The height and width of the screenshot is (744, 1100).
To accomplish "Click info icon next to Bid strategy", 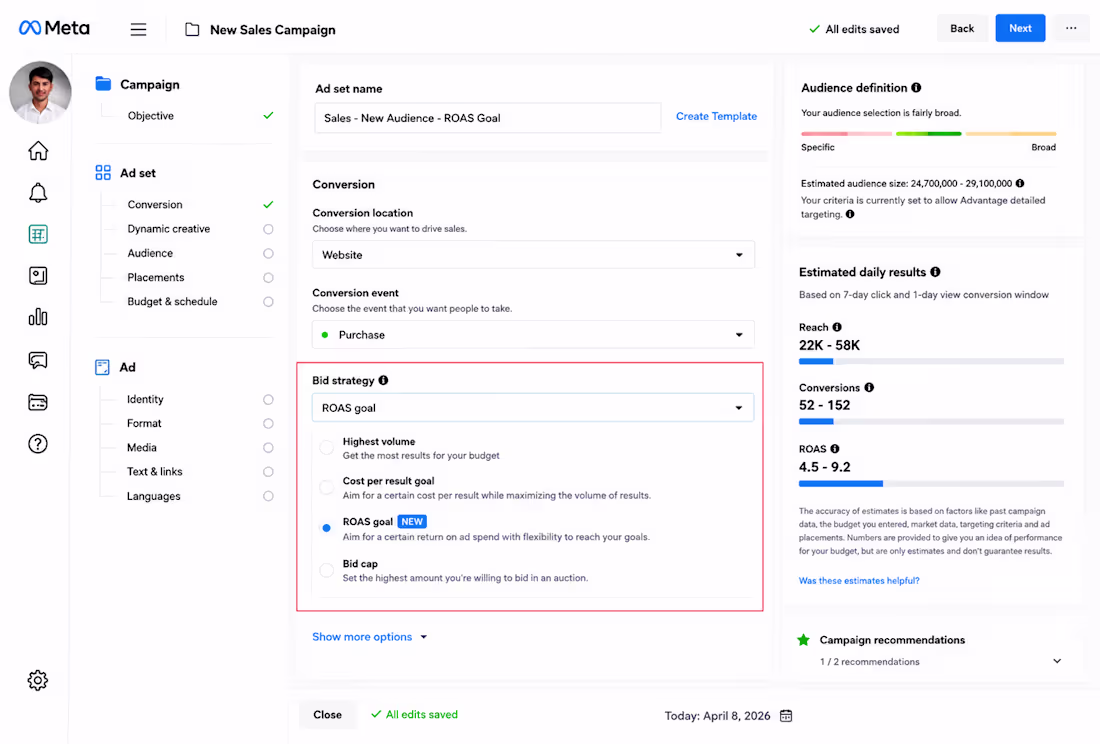I will pyautogui.click(x=383, y=380).
